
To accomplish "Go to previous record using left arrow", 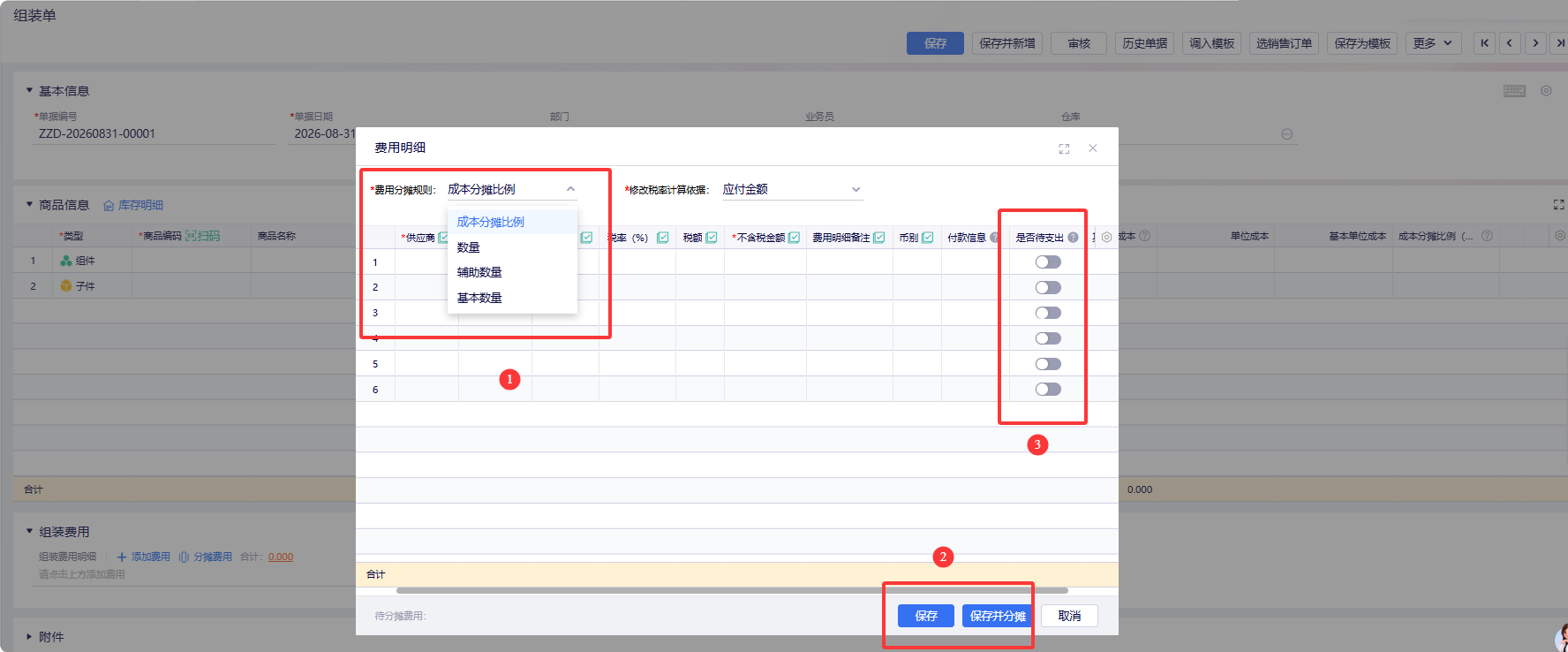I will (1510, 43).
